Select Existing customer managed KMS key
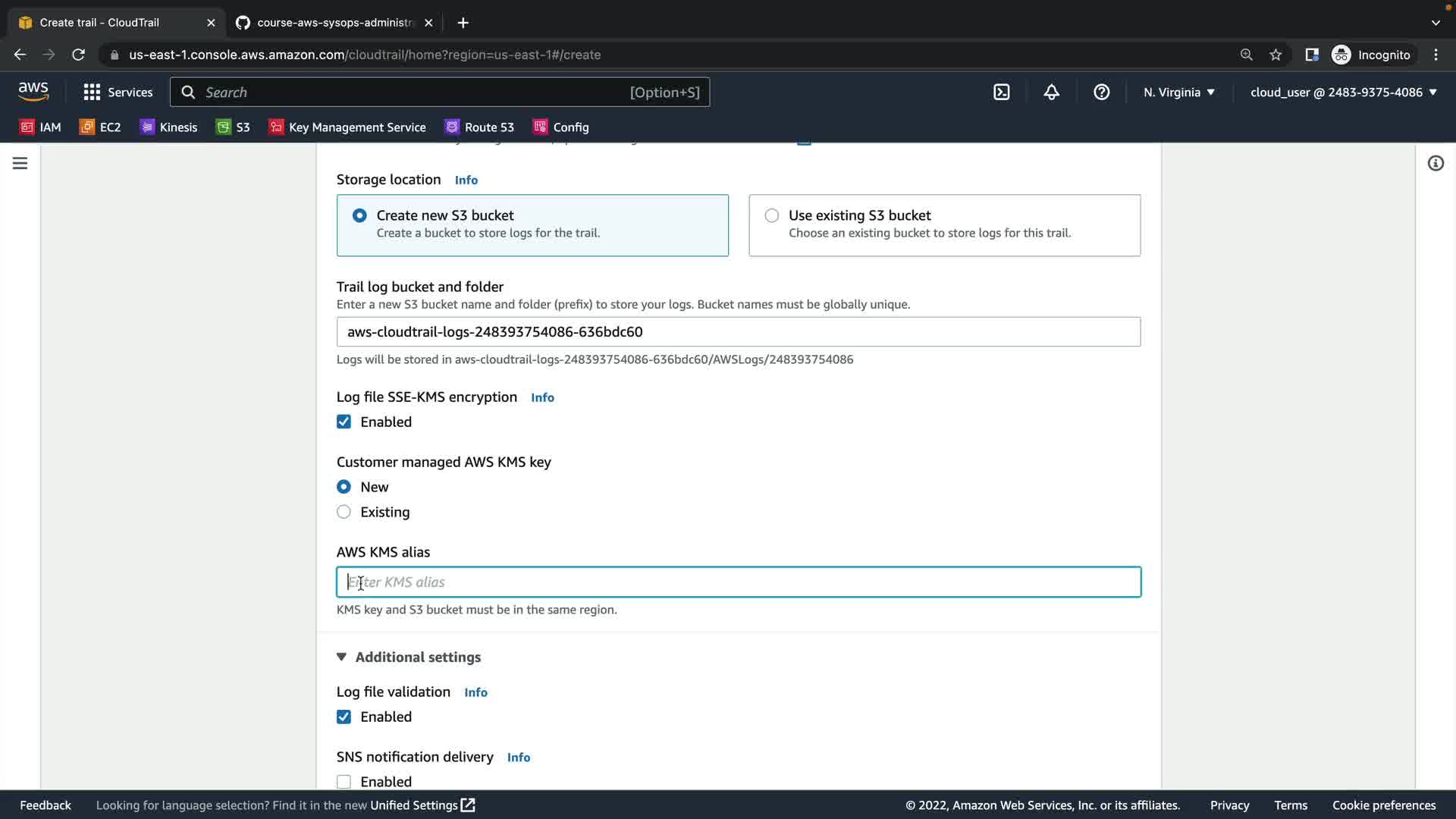Screen dimensions: 1456x819 click(x=344, y=512)
